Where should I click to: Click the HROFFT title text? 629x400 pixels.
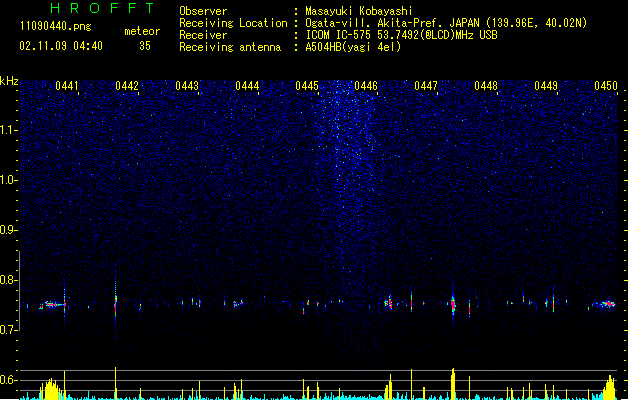click(x=102, y=8)
